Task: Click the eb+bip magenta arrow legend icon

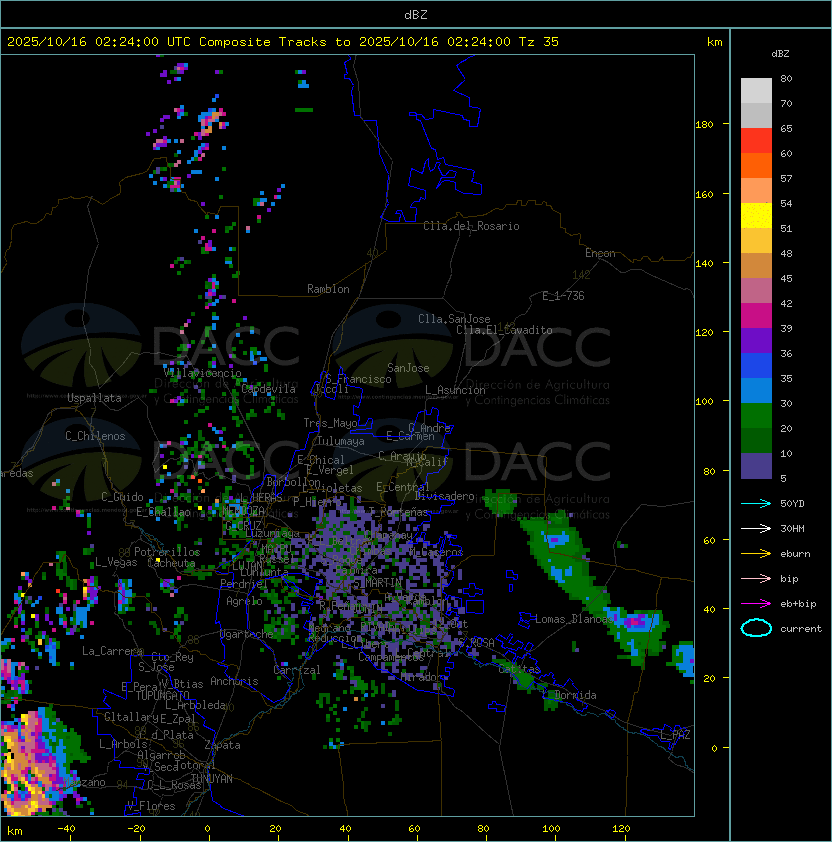Action: 756,604
